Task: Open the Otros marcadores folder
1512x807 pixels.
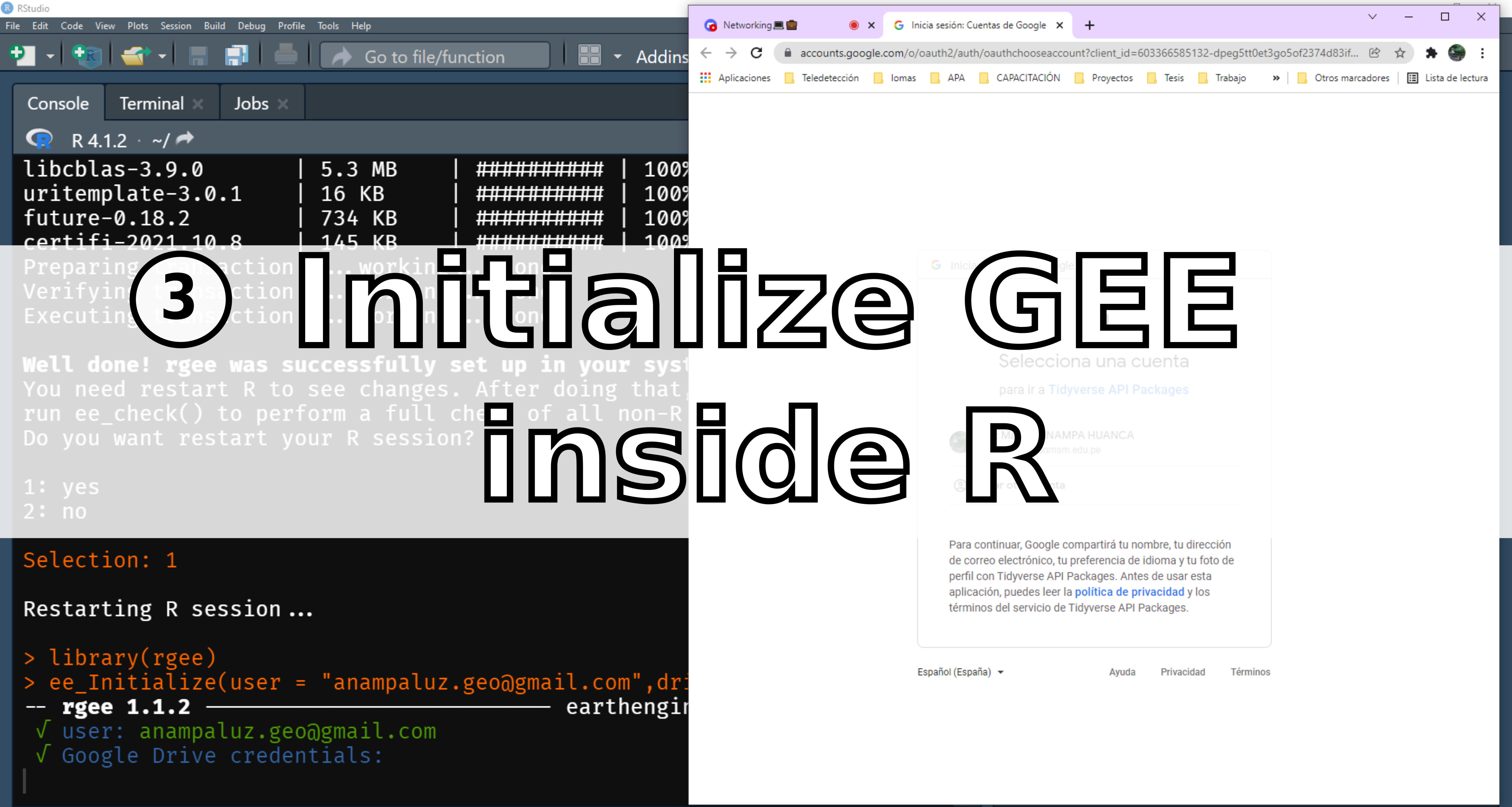Action: pos(1343,78)
